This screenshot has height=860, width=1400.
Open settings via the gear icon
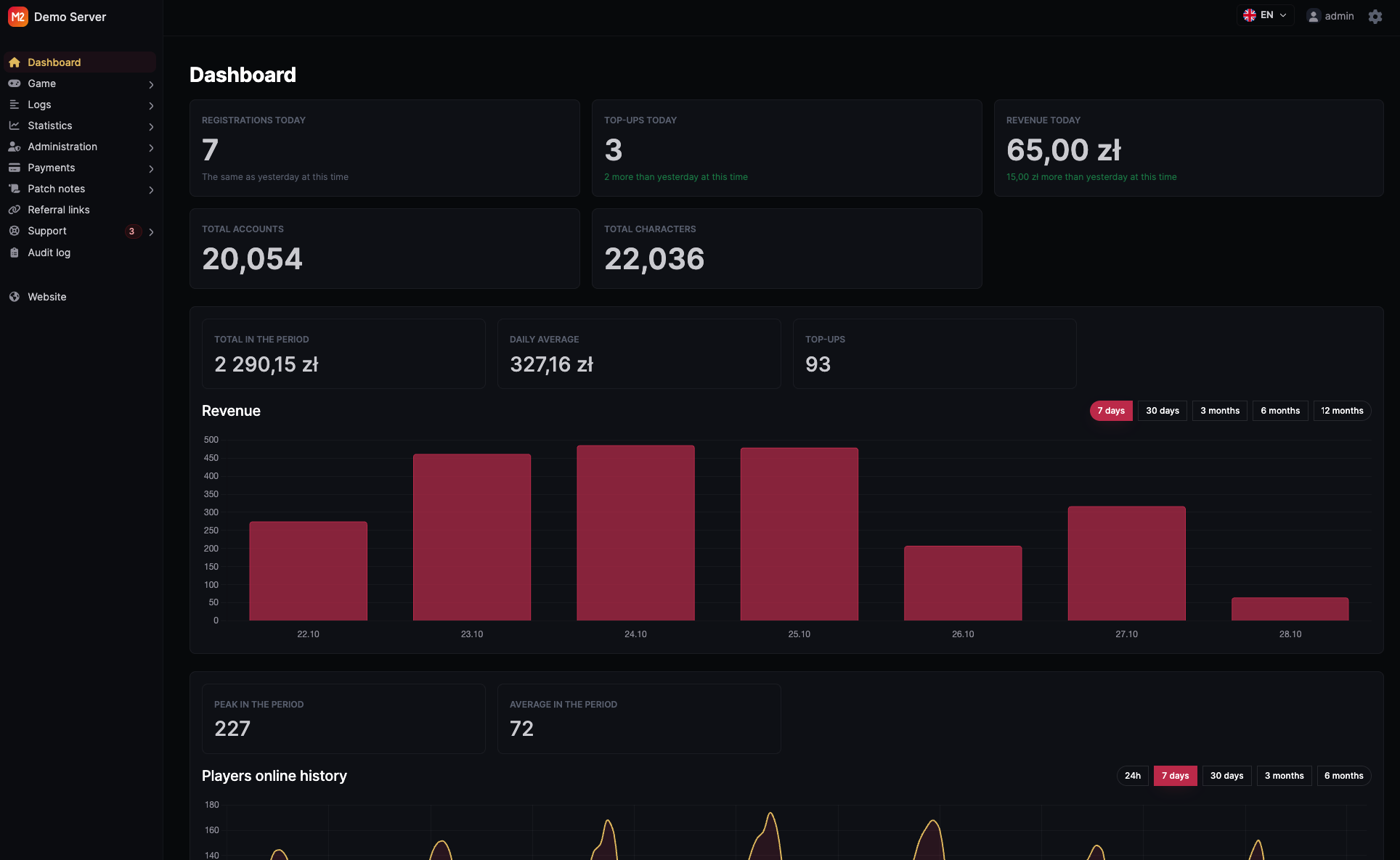(1375, 16)
